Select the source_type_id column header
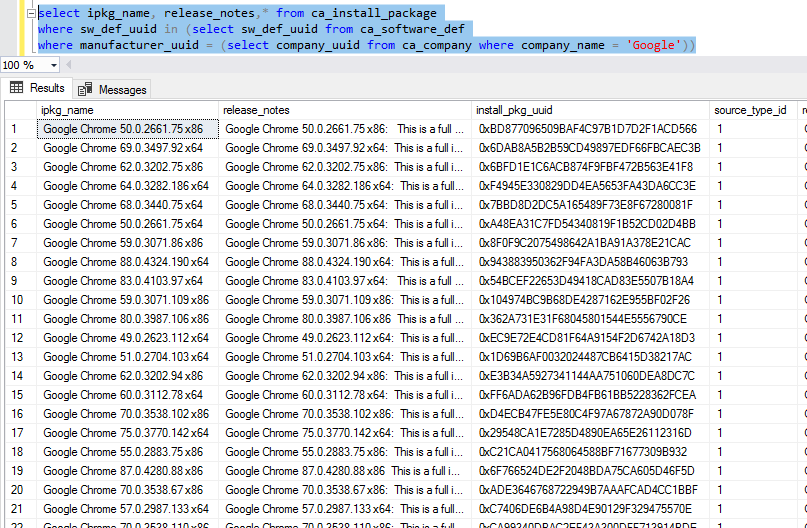 (x=753, y=110)
